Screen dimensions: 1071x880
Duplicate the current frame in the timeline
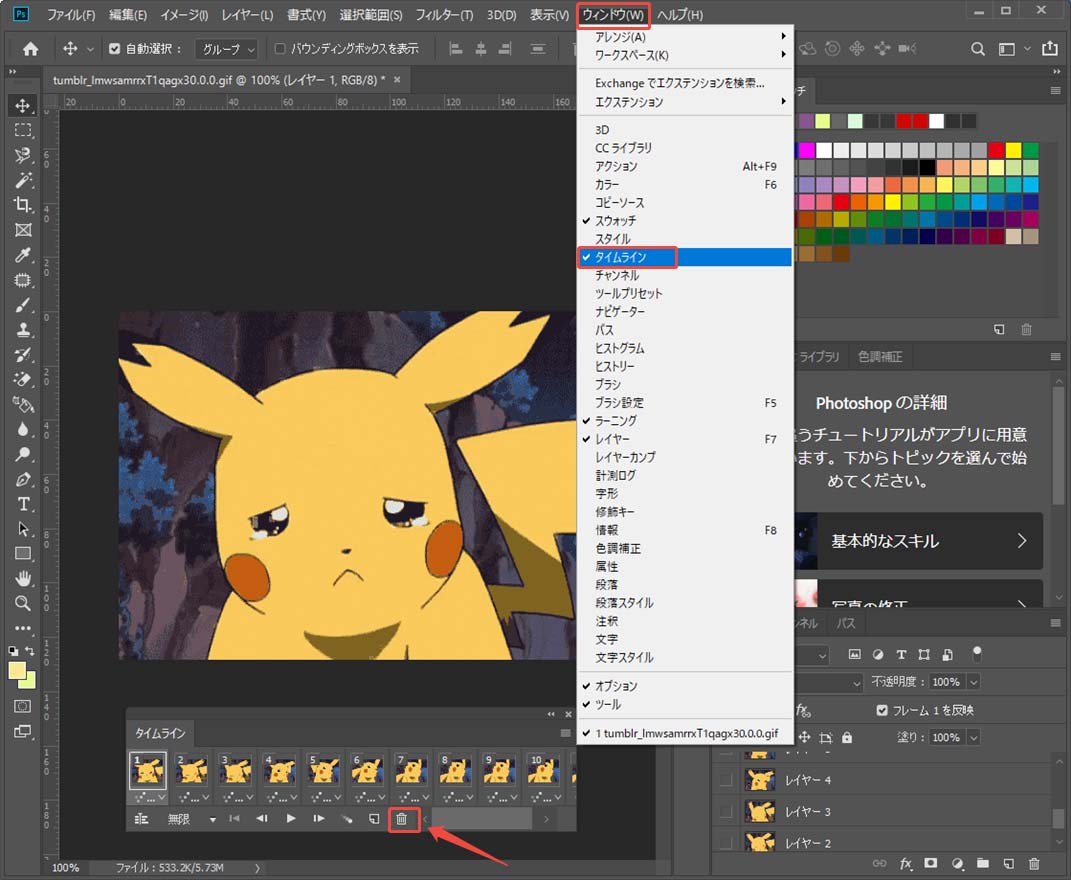coord(373,818)
